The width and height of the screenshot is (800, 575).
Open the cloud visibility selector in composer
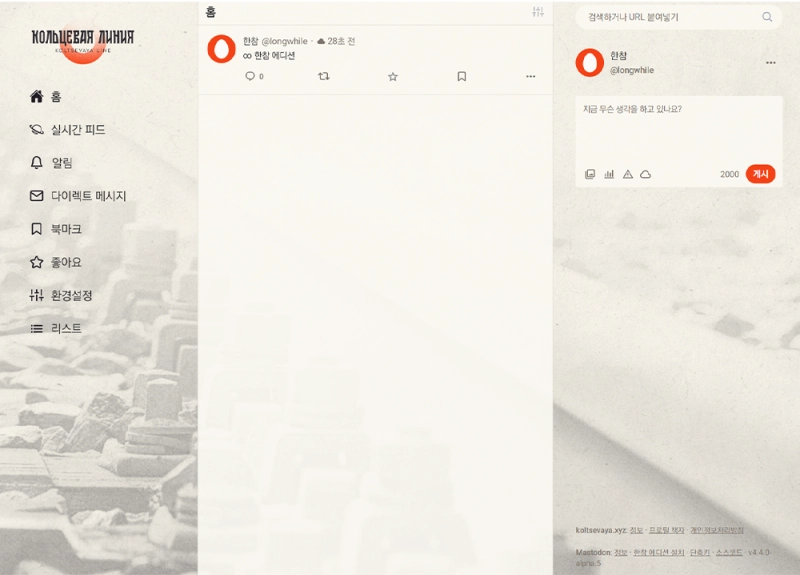coord(646,174)
